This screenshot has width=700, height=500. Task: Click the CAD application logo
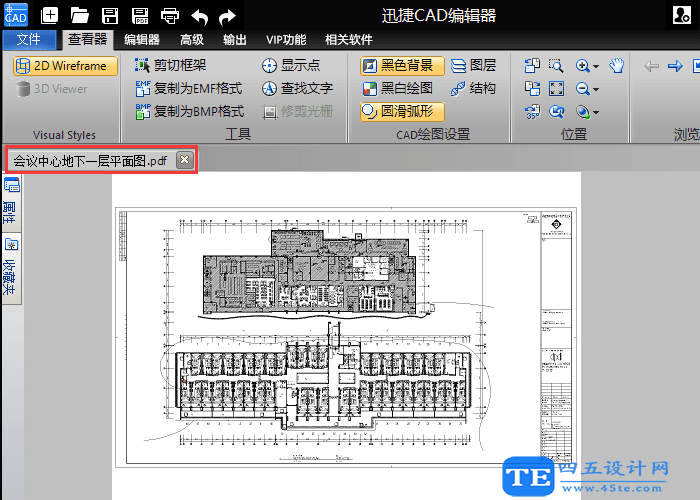(x=16, y=15)
